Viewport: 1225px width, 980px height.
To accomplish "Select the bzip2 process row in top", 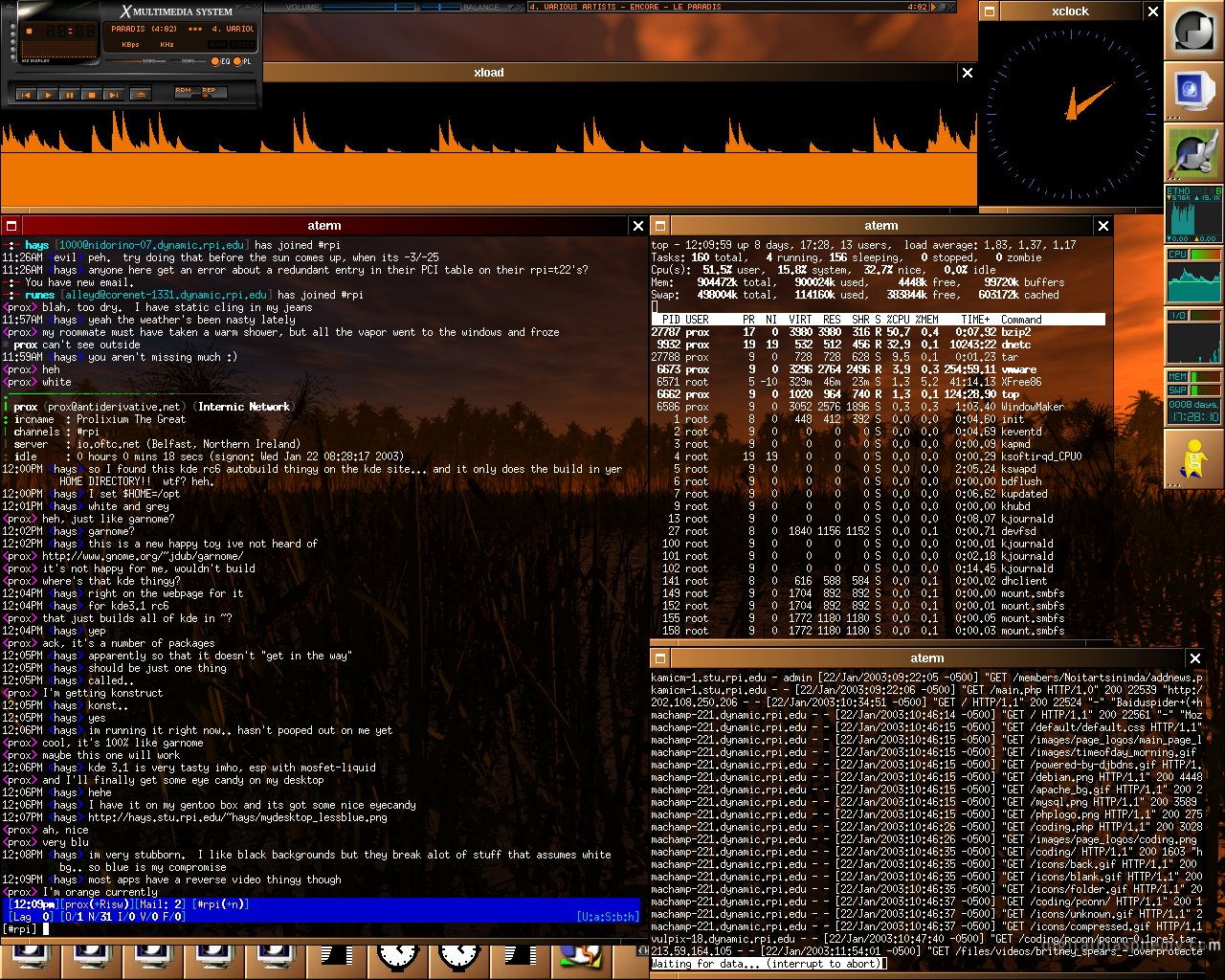I will coord(878,332).
